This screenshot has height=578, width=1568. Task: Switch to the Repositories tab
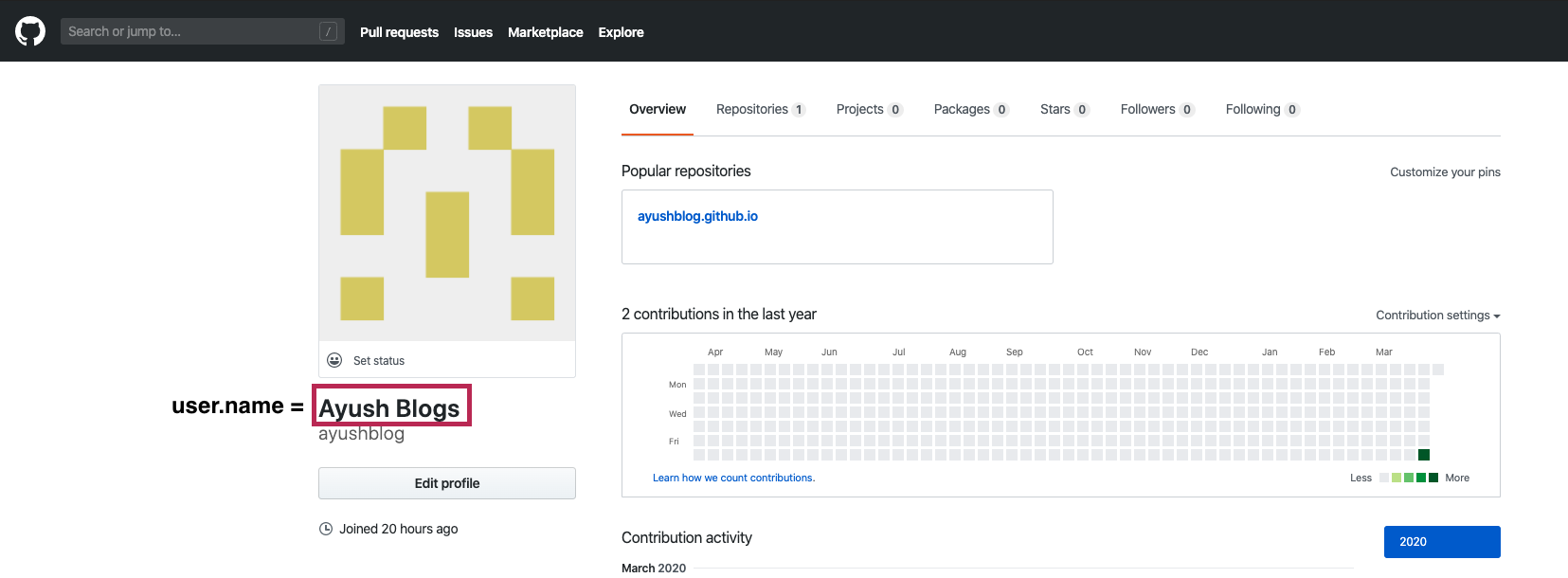tap(761, 109)
